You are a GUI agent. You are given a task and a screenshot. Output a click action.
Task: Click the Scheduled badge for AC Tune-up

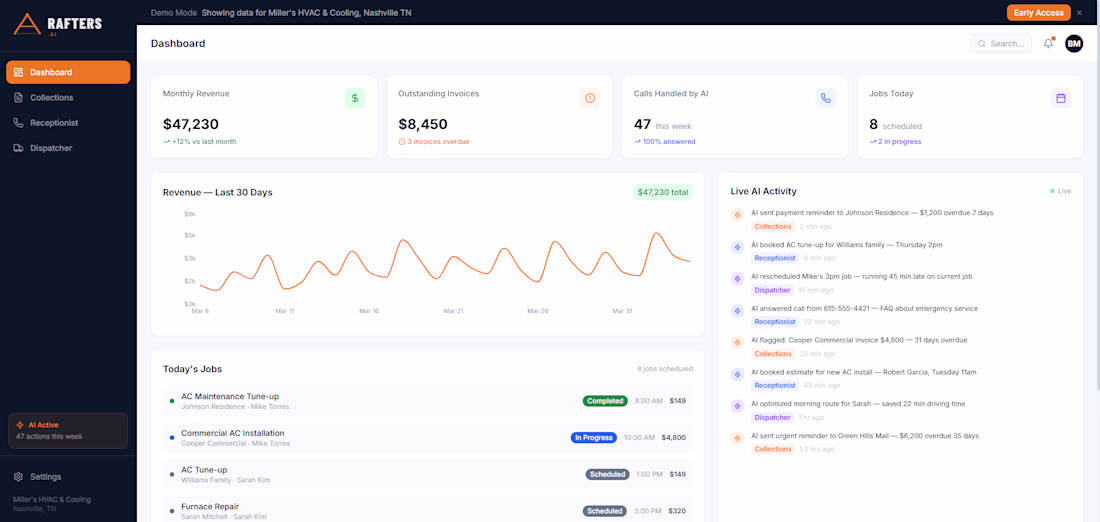click(x=608, y=474)
